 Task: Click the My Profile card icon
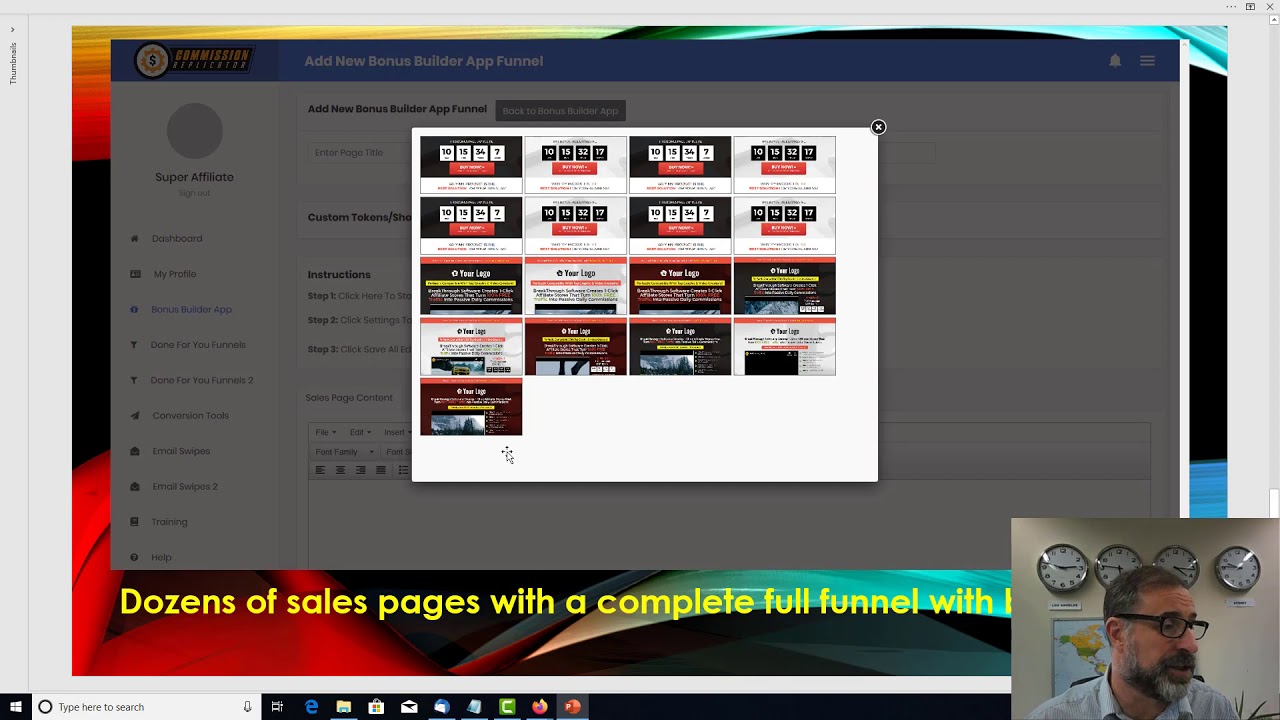coord(134,274)
